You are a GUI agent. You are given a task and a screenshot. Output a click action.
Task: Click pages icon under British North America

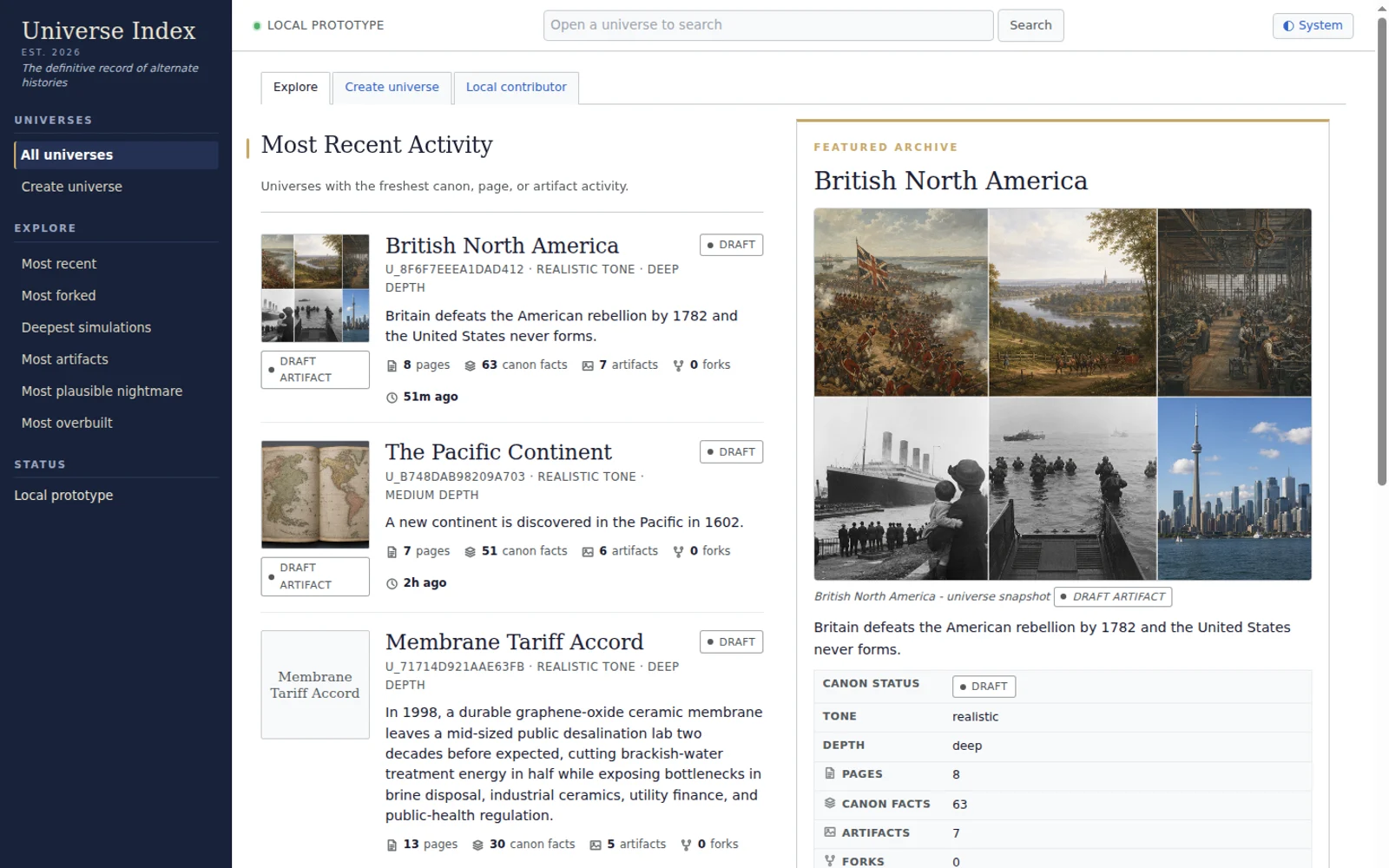click(x=392, y=365)
